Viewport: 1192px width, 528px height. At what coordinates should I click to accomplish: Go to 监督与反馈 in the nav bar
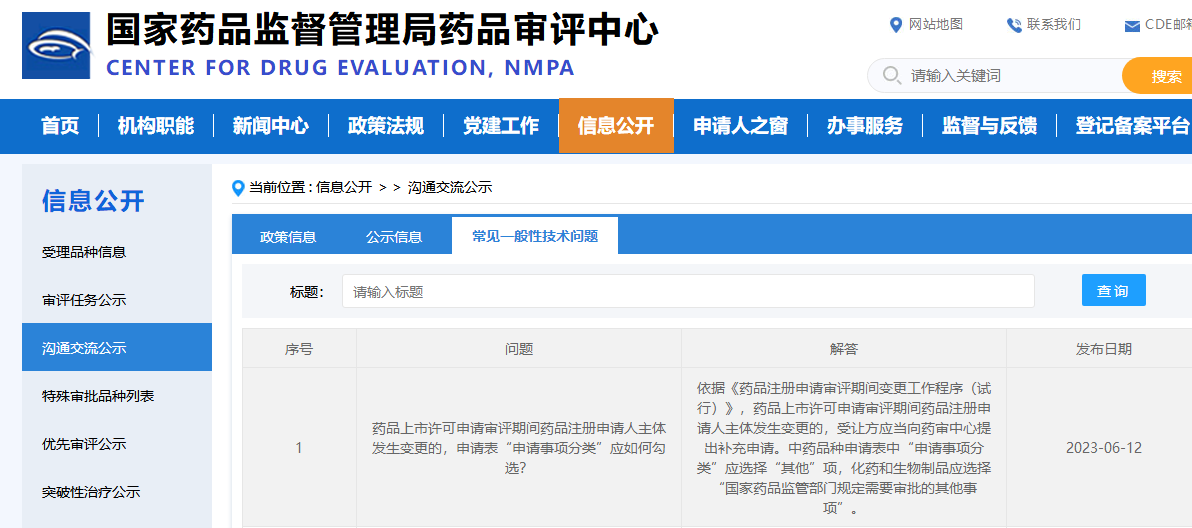click(x=989, y=126)
